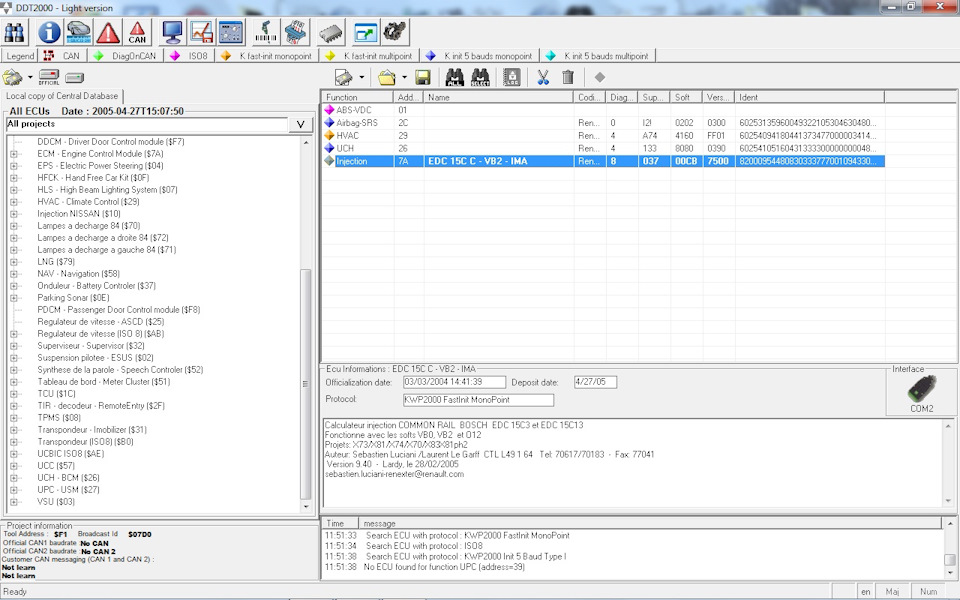Click the database folder icon at left

point(12,78)
